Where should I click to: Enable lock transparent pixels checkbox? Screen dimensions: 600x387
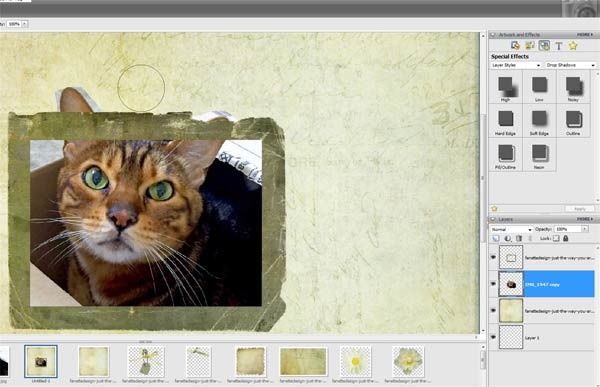coord(556,238)
